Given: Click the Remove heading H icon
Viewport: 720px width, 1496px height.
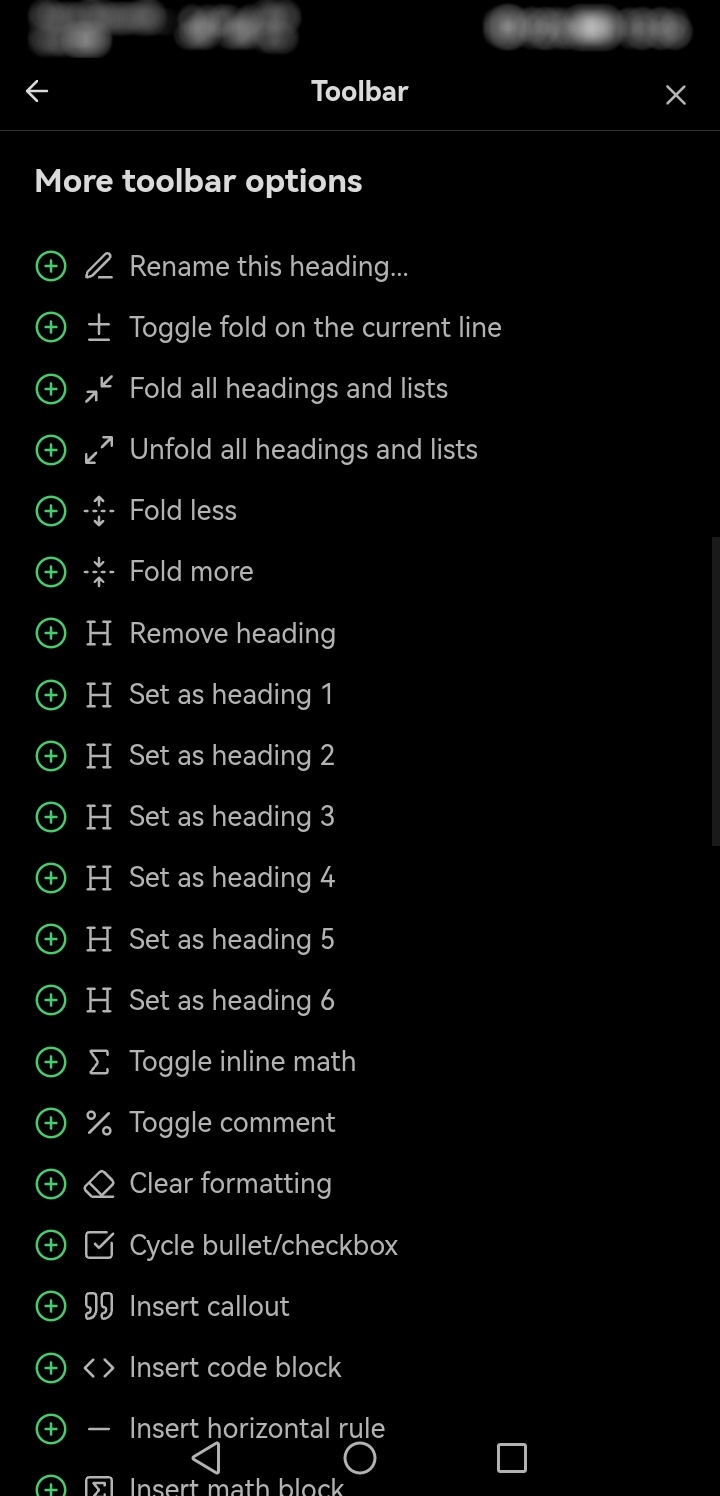Looking at the screenshot, I should pos(98,632).
